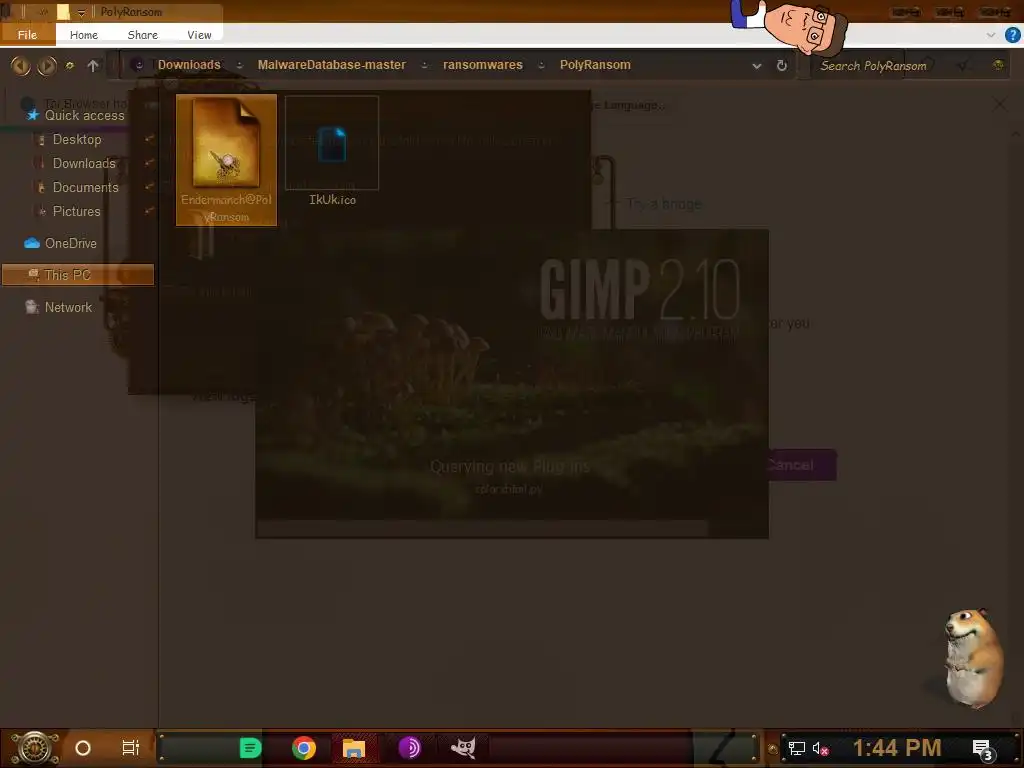This screenshot has height=768, width=1024.
Task: Expand the ribbon with the chevron
Action: click(x=991, y=35)
